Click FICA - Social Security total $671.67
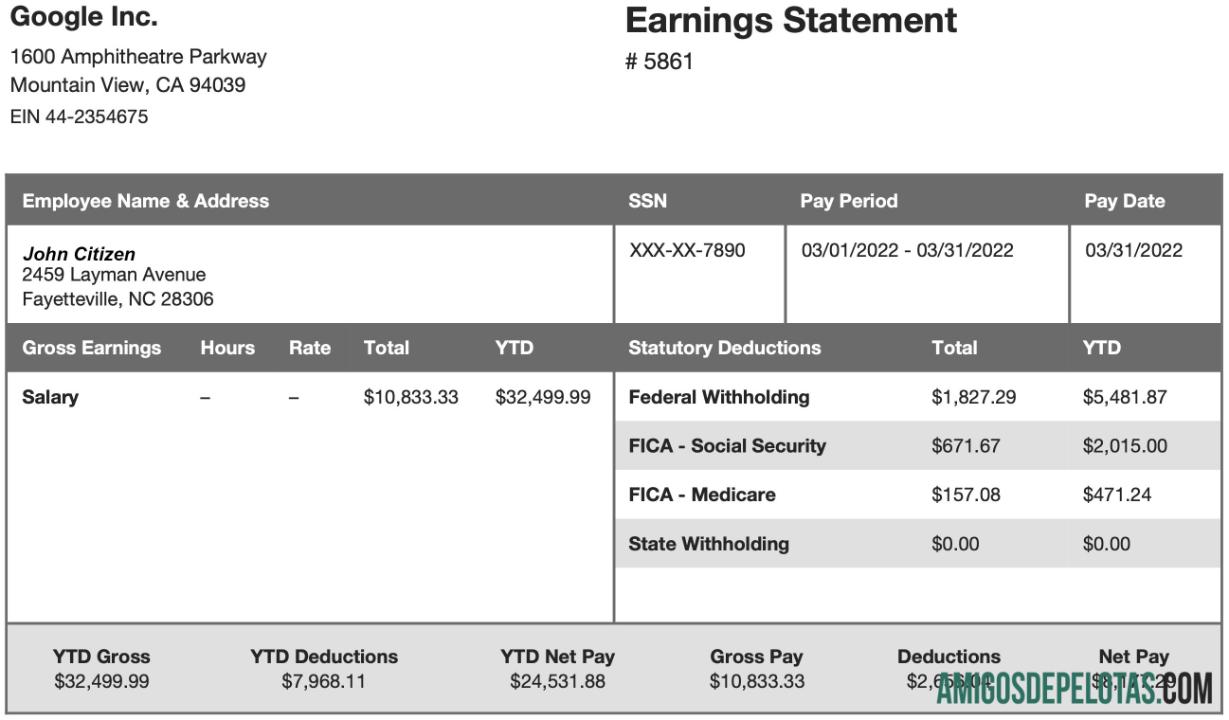 pyautogui.click(x=965, y=446)
